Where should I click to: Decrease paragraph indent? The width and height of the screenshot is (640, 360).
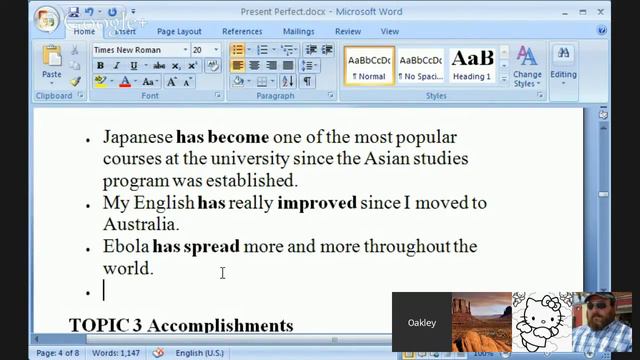[x=311, y=50]
